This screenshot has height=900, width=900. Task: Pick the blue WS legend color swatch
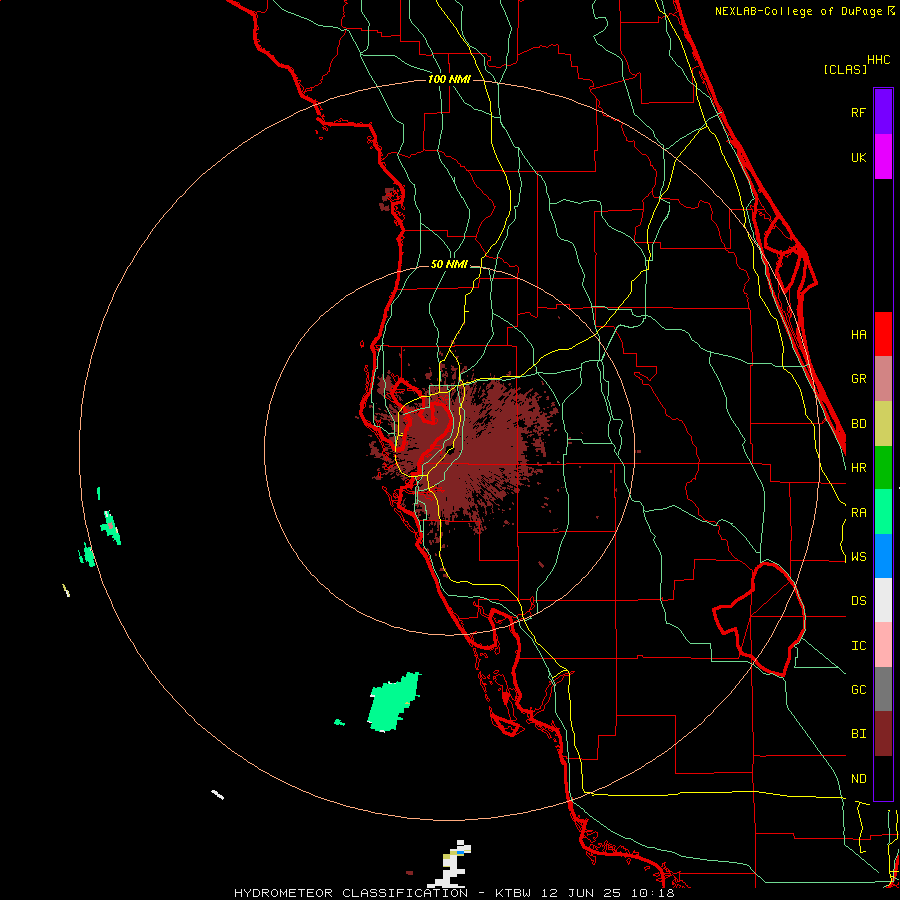tap(883, 556)
